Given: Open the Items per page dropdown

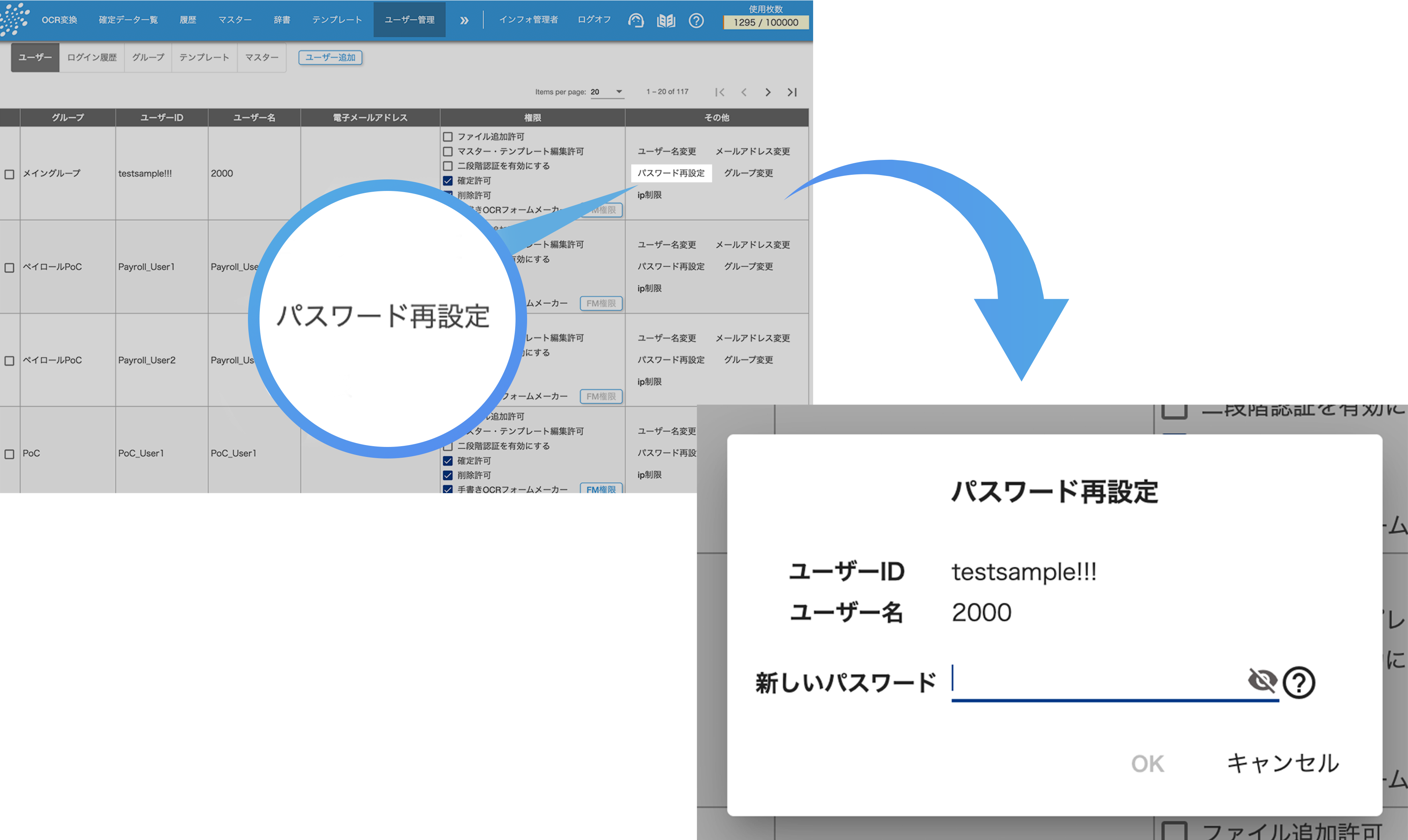Looking at the screenshot, I should (x=607, y=91).
